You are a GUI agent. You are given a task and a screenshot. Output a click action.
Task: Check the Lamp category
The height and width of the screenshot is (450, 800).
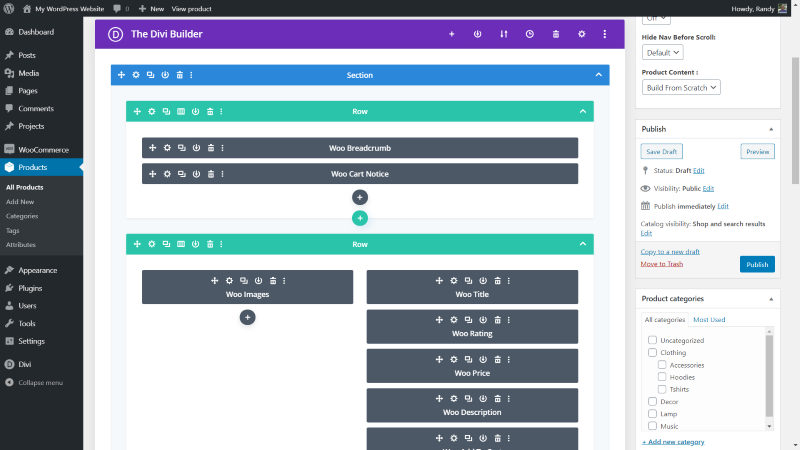point(652,413)
